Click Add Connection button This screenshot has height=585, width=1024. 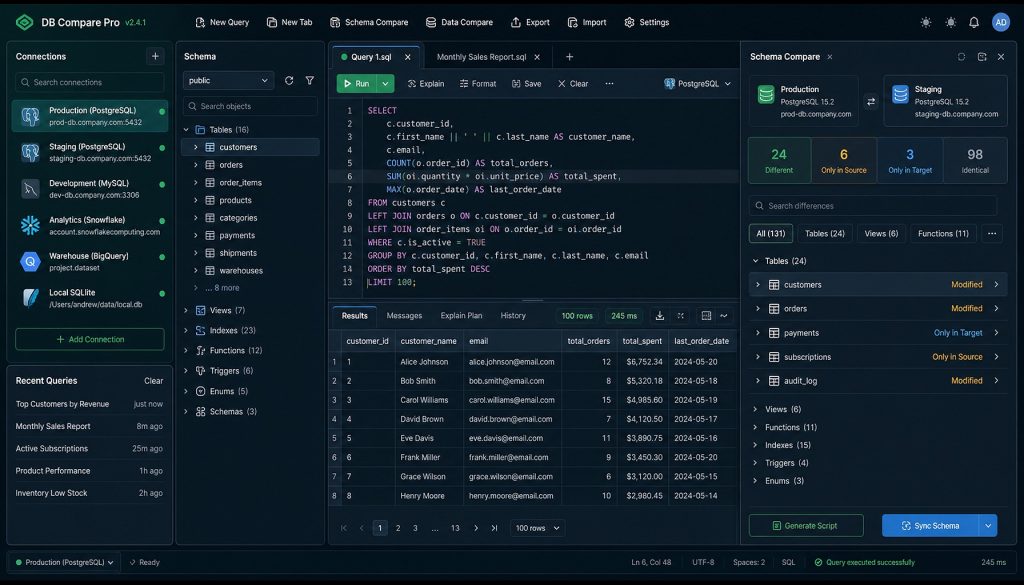[x=90, y=340]
